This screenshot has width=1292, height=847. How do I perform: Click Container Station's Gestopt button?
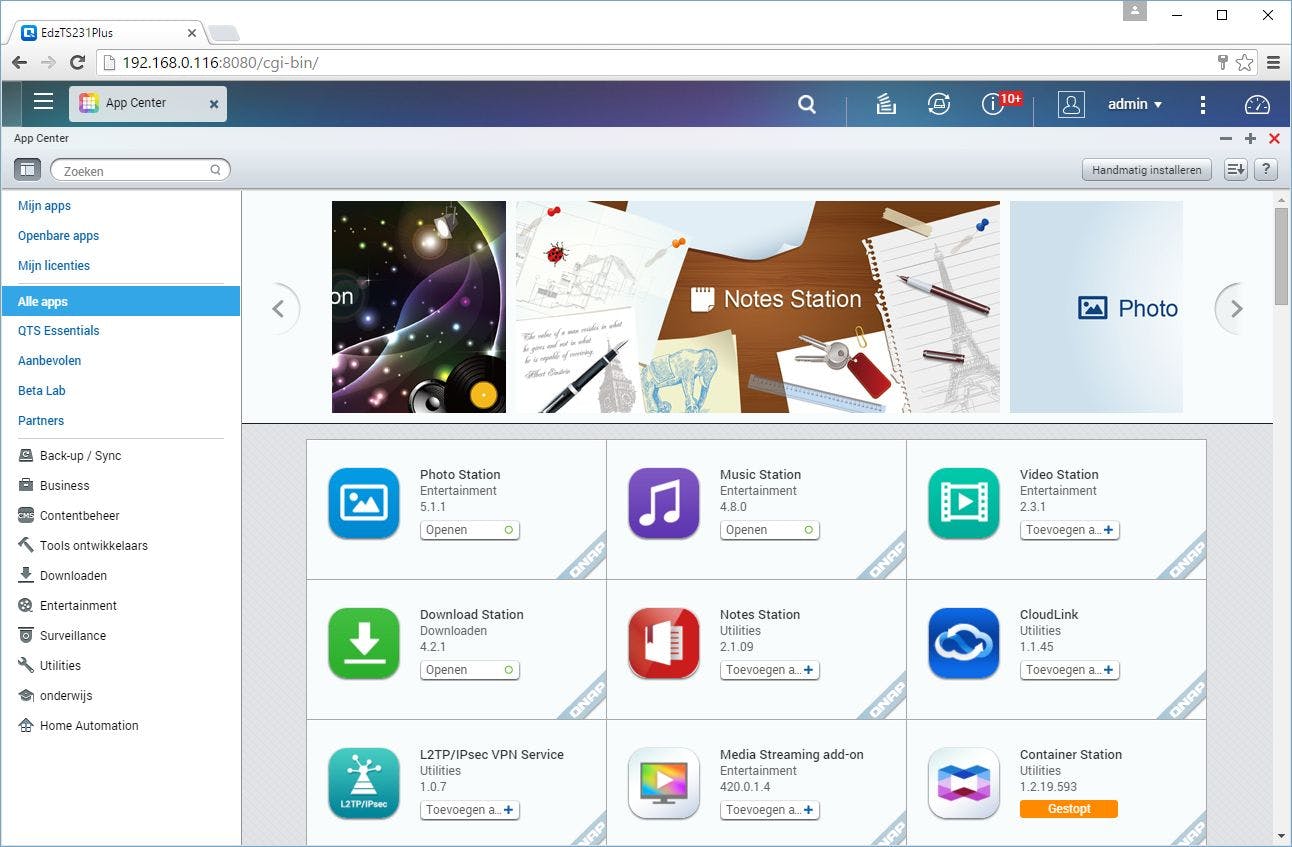pos(1069,809)
